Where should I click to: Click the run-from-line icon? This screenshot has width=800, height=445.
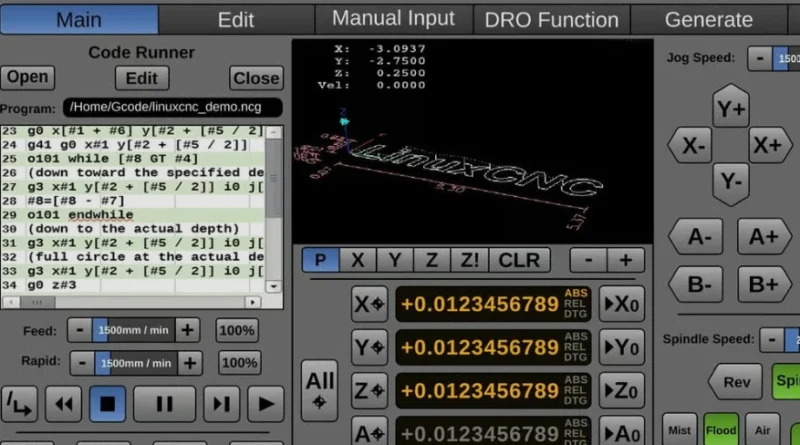click(19, 404)
